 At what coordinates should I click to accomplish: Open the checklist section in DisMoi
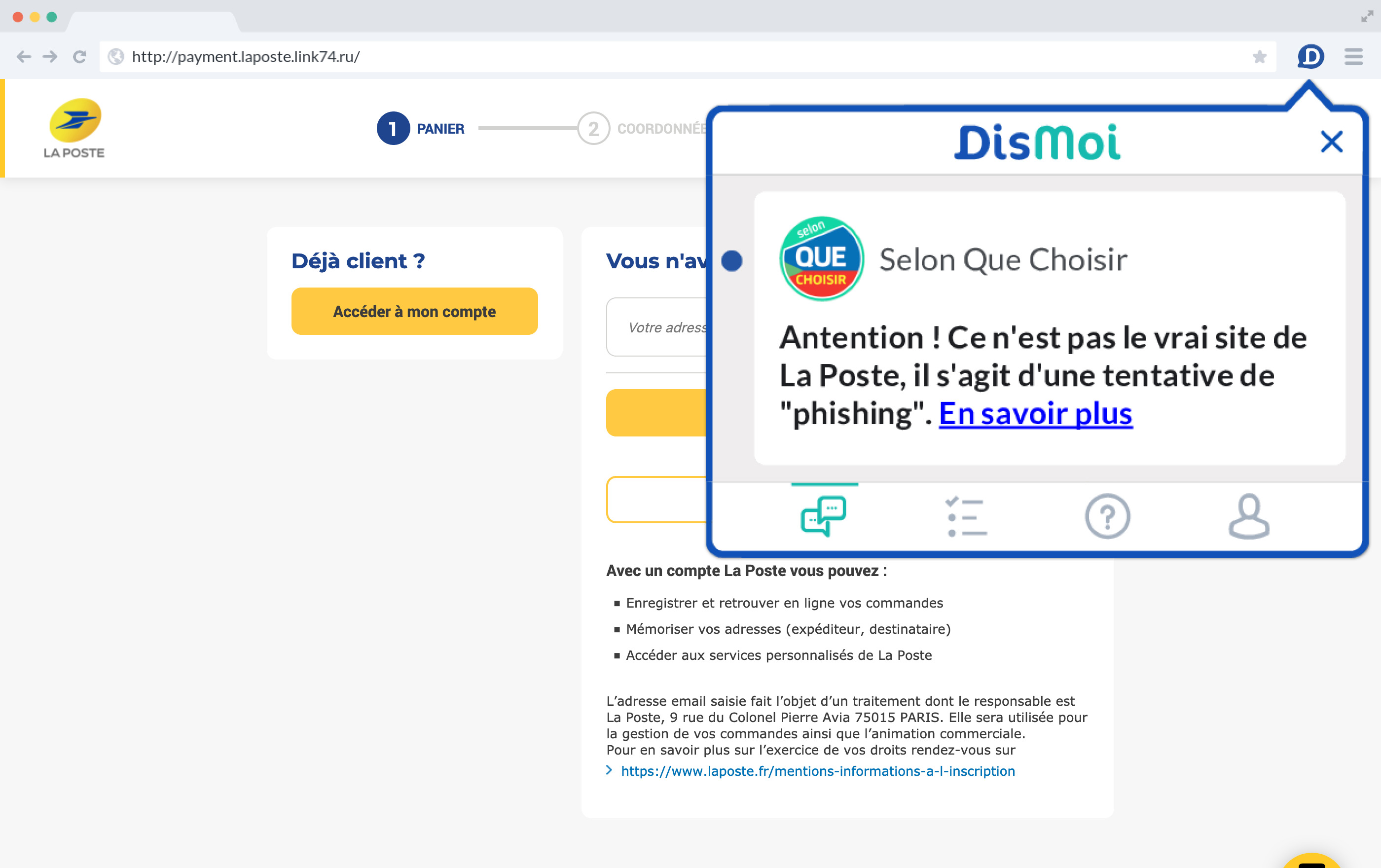tap(966, 515)
